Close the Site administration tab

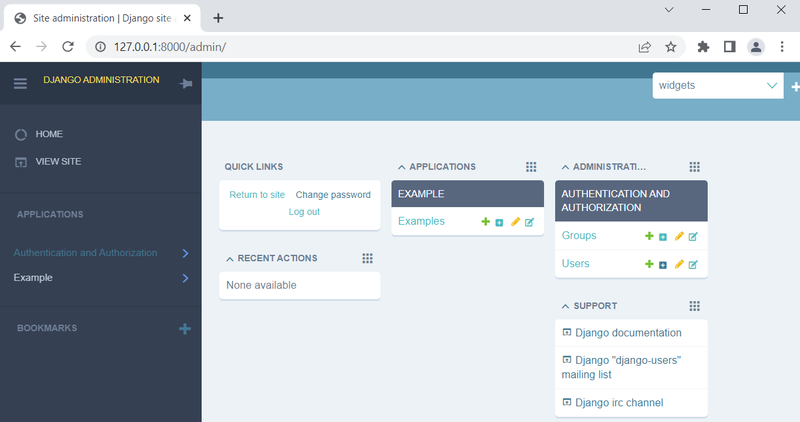pyautogui.click(x=187, y=18)
